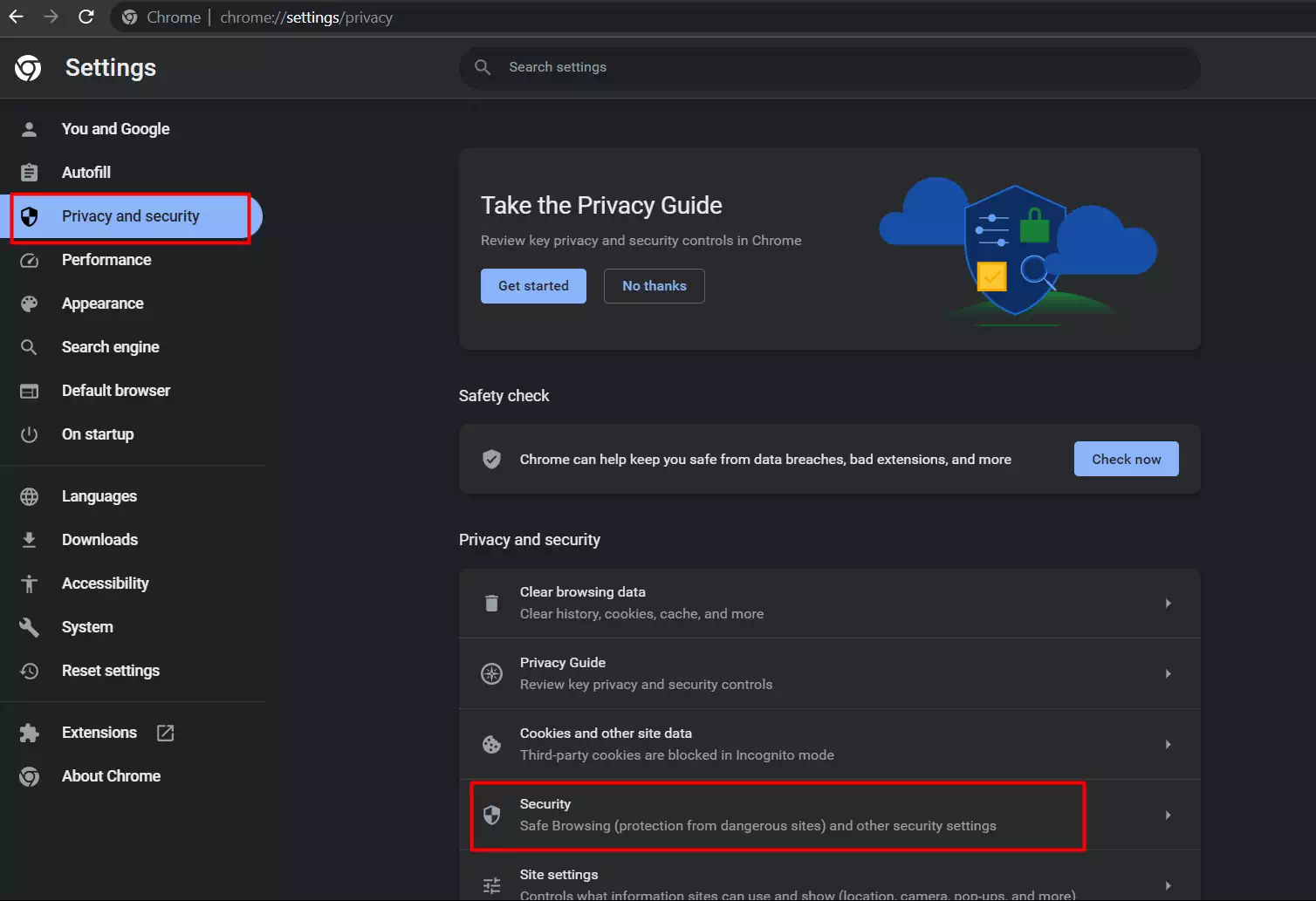The width and height of the screenshot is (1316, 901).
Task: Click the cookie icon for Cookies row
Action: pyautogui.click(x=492, y=744)
